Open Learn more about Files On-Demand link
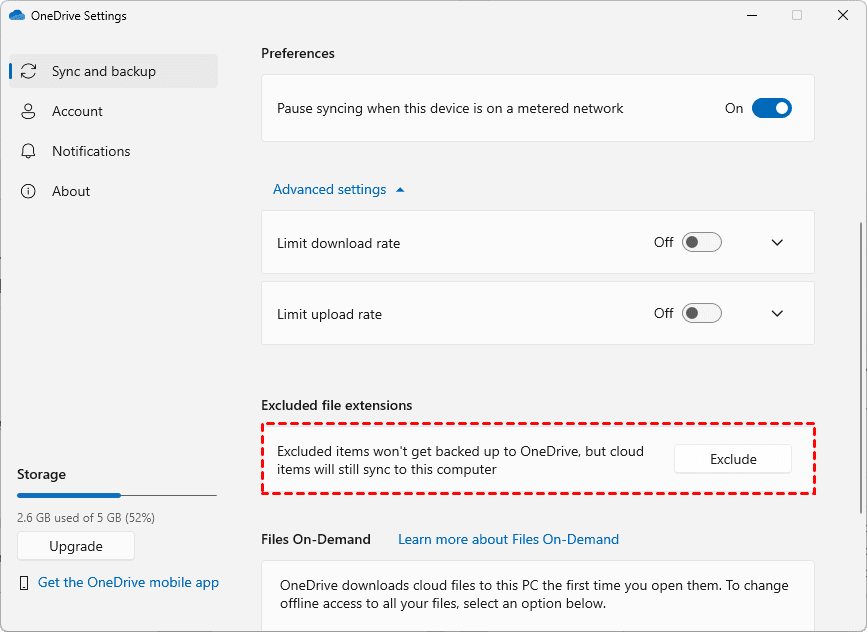867x632 pixels. [508, 539]
